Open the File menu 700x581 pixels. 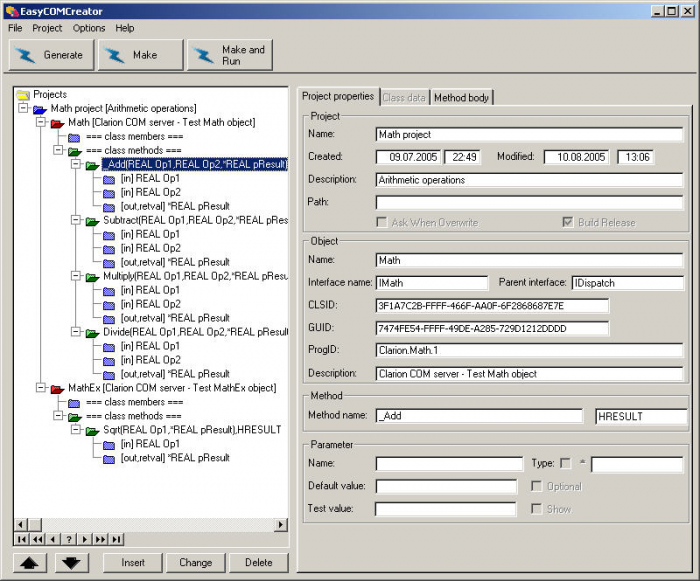coord(15,28)
